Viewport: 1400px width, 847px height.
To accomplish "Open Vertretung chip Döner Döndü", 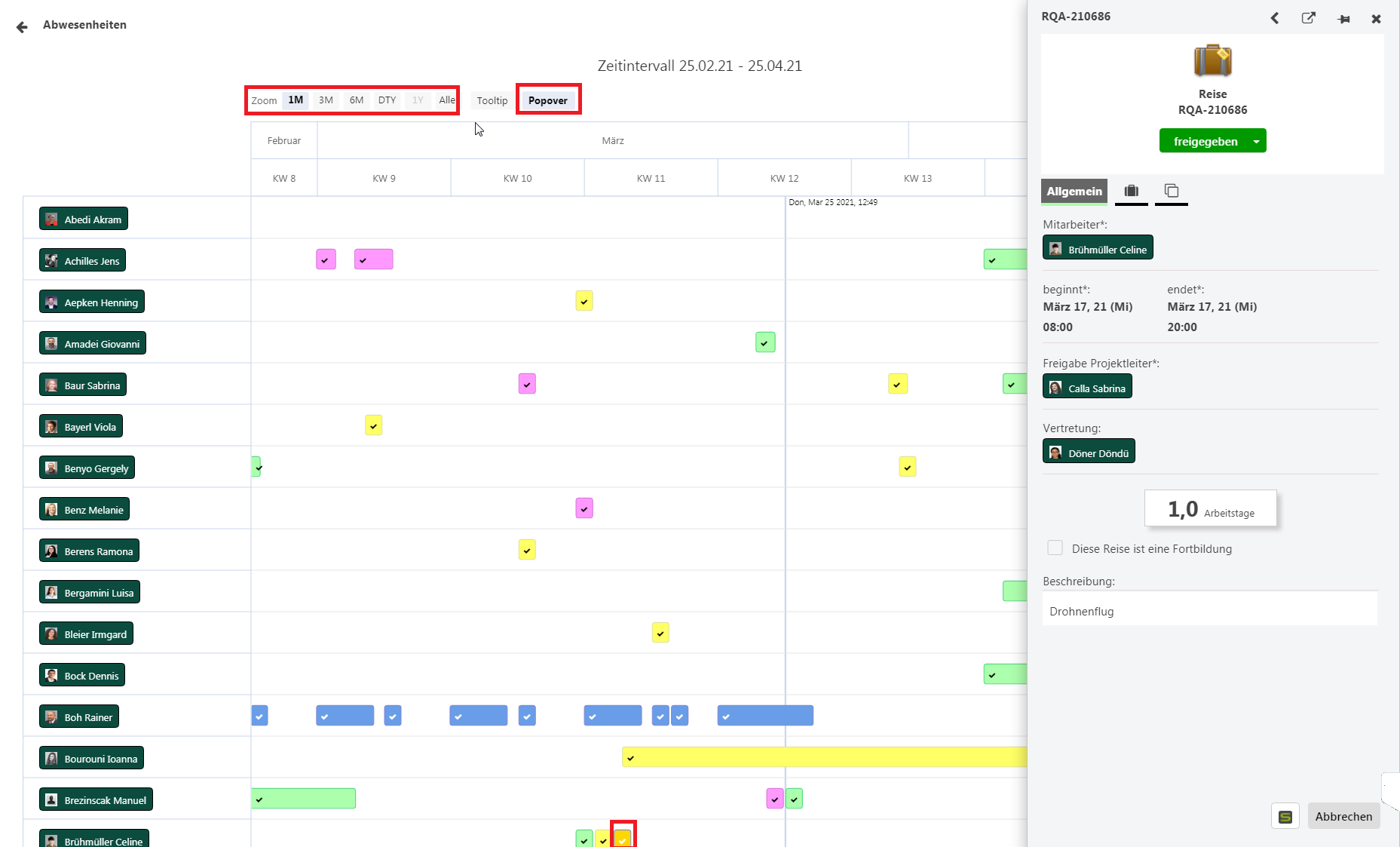I will click(x=1089, y=451).
